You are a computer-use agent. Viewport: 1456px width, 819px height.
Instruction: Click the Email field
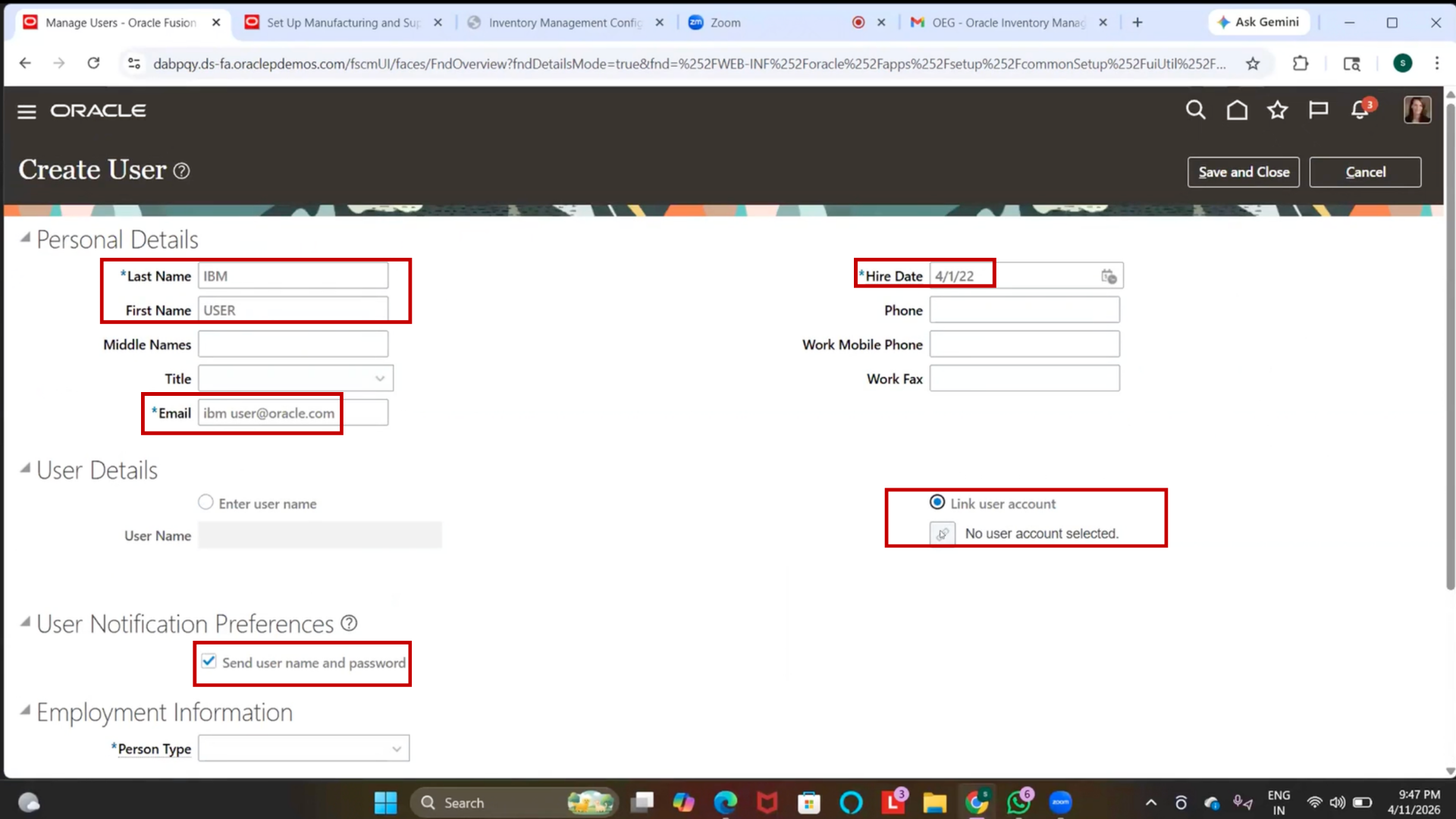point(293,413)
